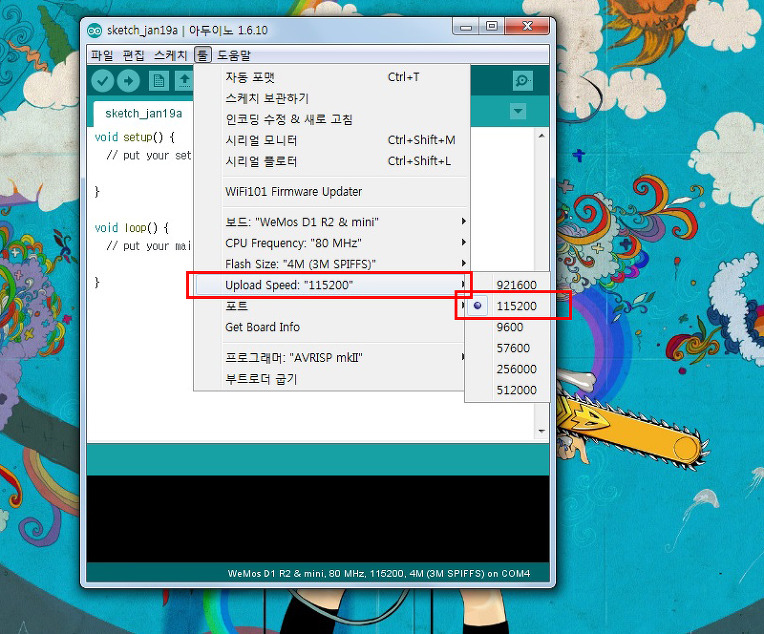Open 시리얼 플로터 from the menu

[332, 161]
